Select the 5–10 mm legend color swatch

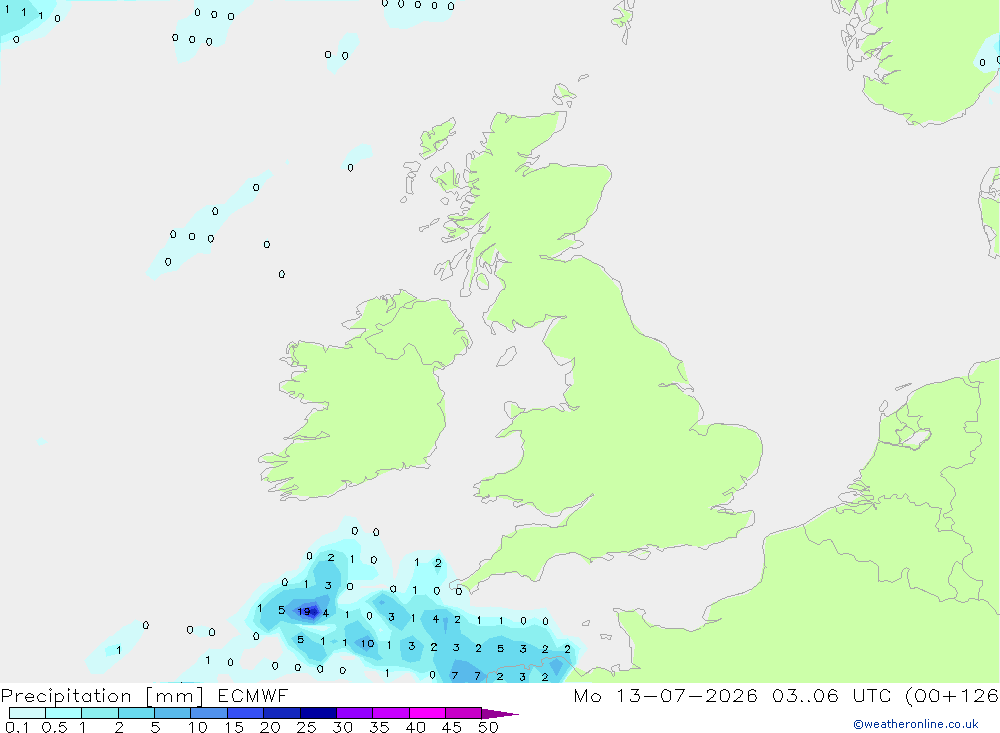172,713
